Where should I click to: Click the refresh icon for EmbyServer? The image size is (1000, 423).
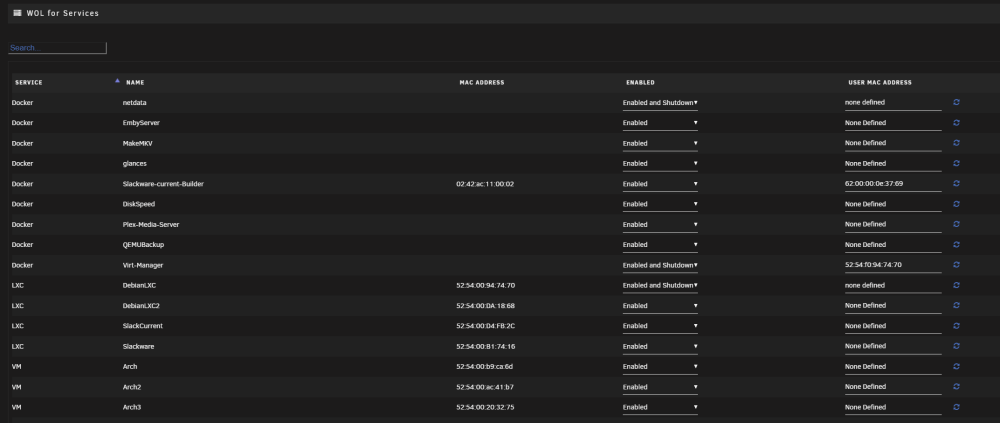point(956,122)
